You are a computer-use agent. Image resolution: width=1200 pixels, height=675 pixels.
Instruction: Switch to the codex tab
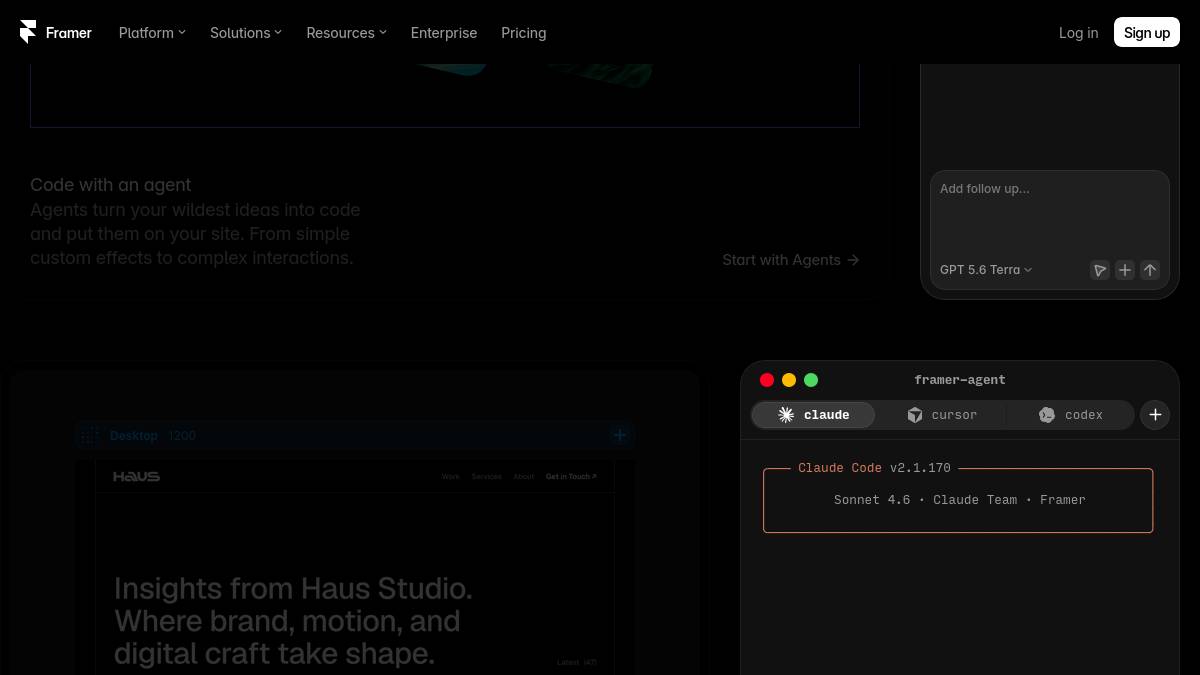(1070, 415)
